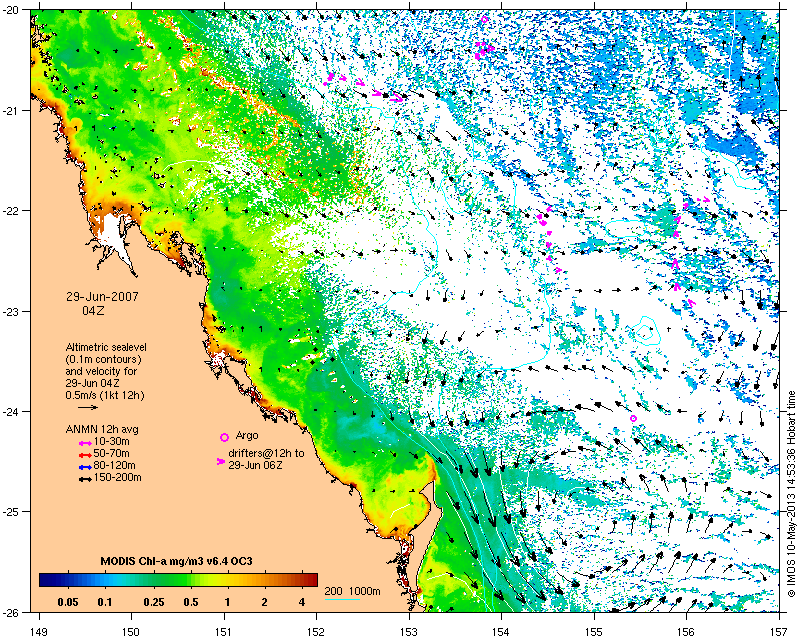Viewport: 800px width, 640px height.
Task: Click the longitude axis label 153
Action: coord(409,632)
